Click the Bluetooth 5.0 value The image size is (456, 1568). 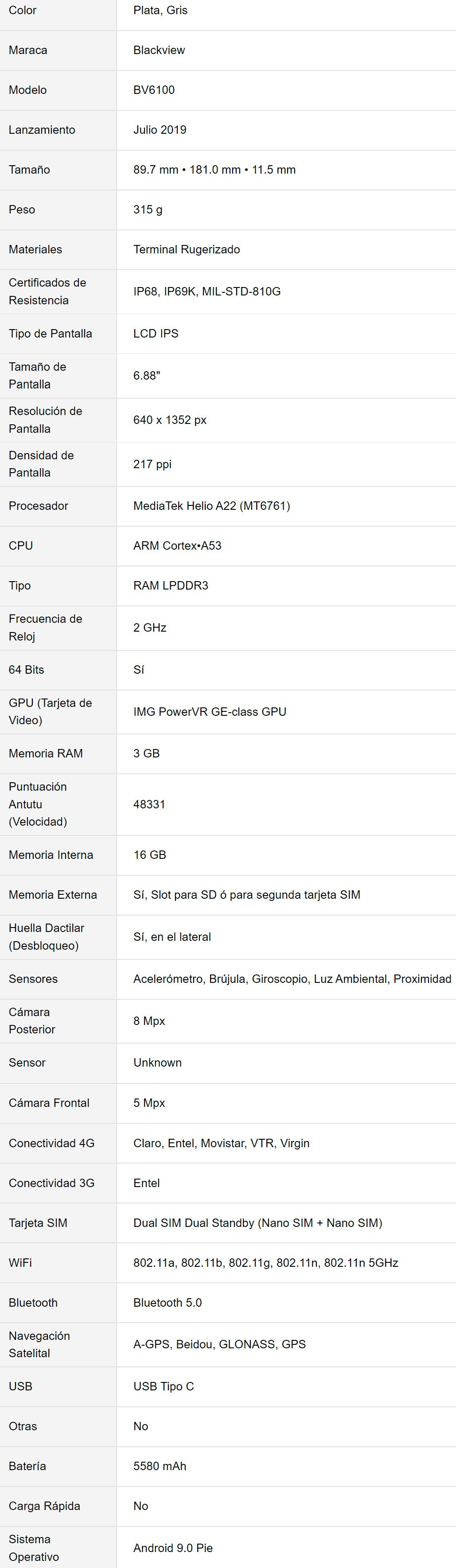click(168, 1303)
